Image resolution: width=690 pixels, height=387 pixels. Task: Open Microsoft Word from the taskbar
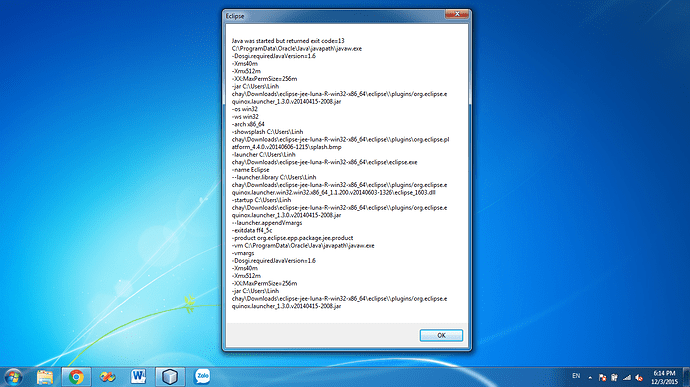pos(138,377)
